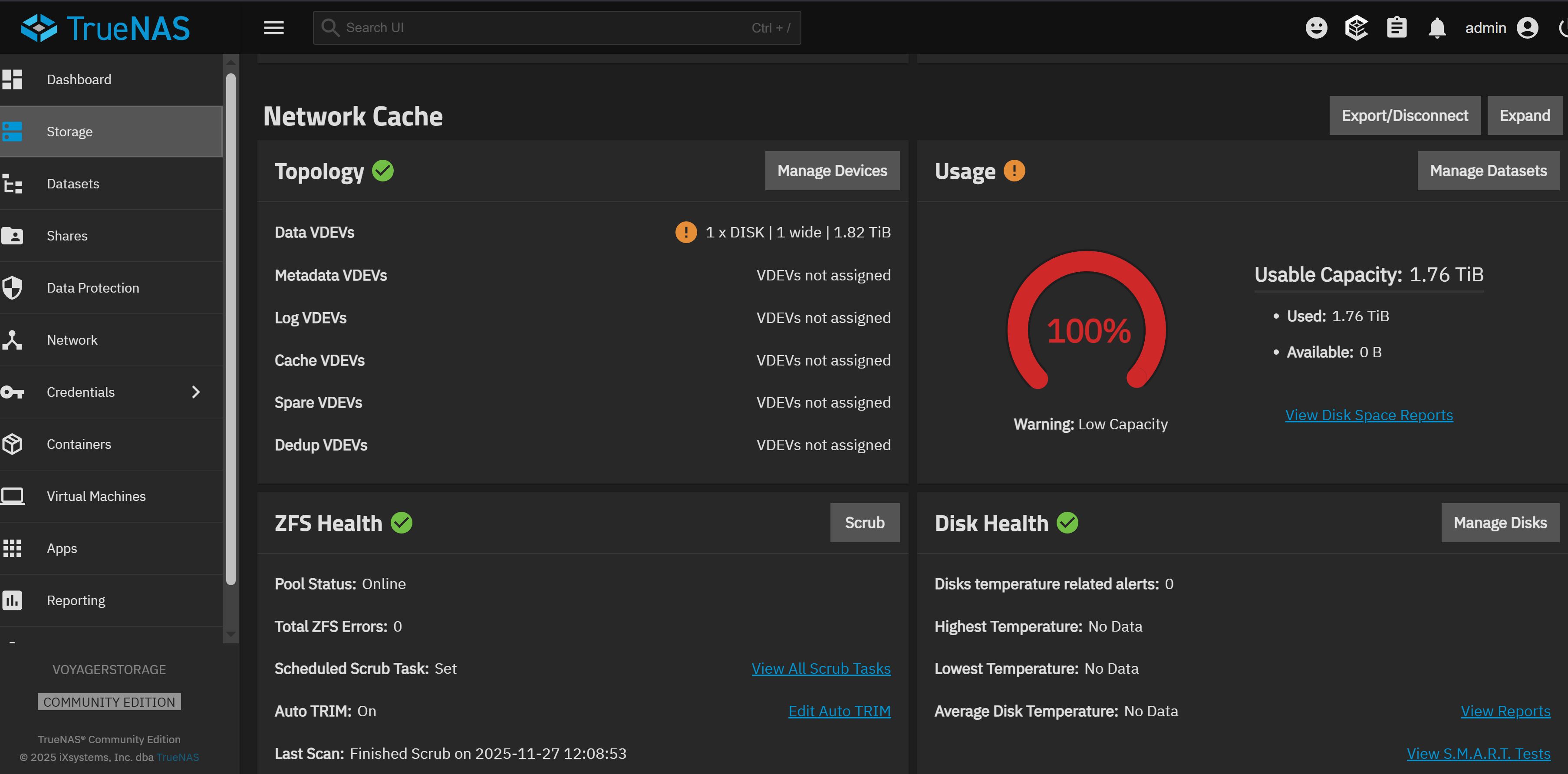Start a pool Scrub
The width and height of the screenshot is (1568, 774).
(864, 523)
